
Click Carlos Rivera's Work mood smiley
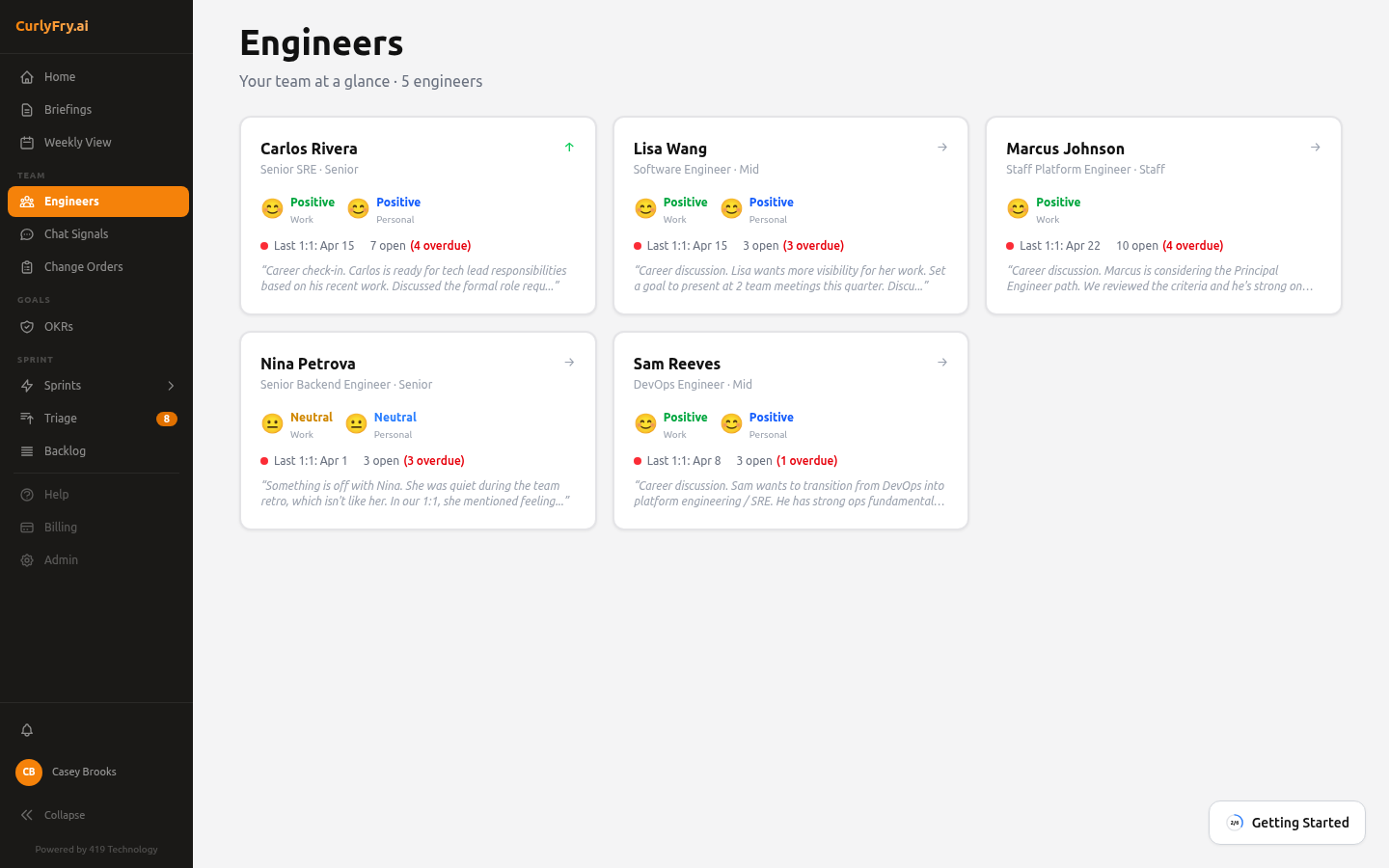(x=273, y=208)
